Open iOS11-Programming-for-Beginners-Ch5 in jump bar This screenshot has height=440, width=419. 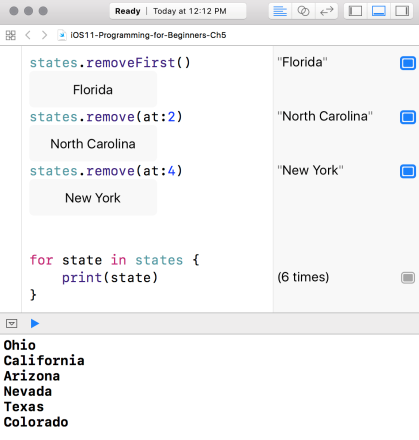(148, 35)
